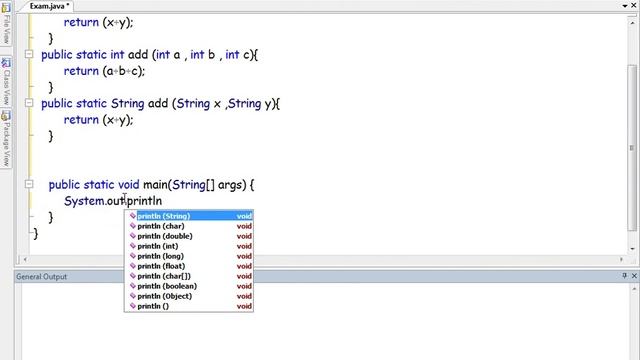
Task: Select println (String) suggestion
Action: [189, 216]
